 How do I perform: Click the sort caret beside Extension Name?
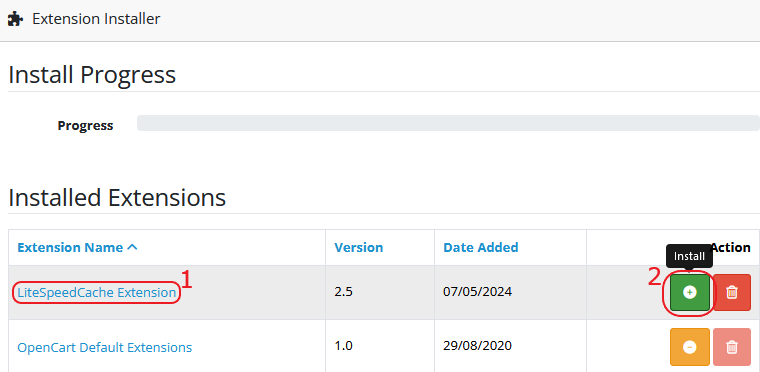[132, 247]
